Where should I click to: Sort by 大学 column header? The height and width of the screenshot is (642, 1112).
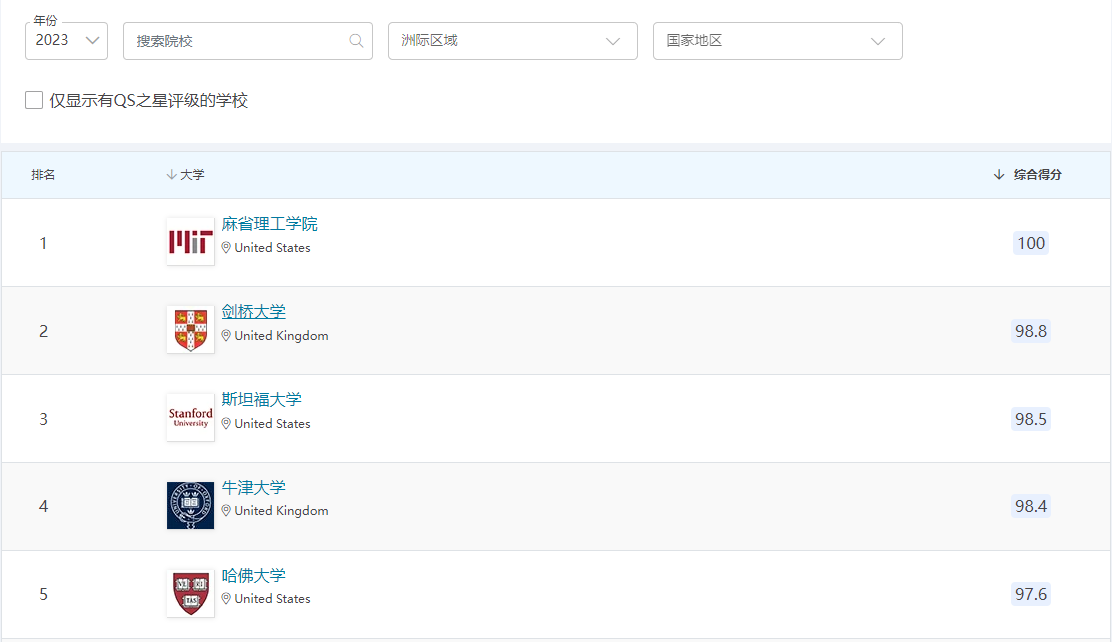pyautogui.click(x=185, y=175)
